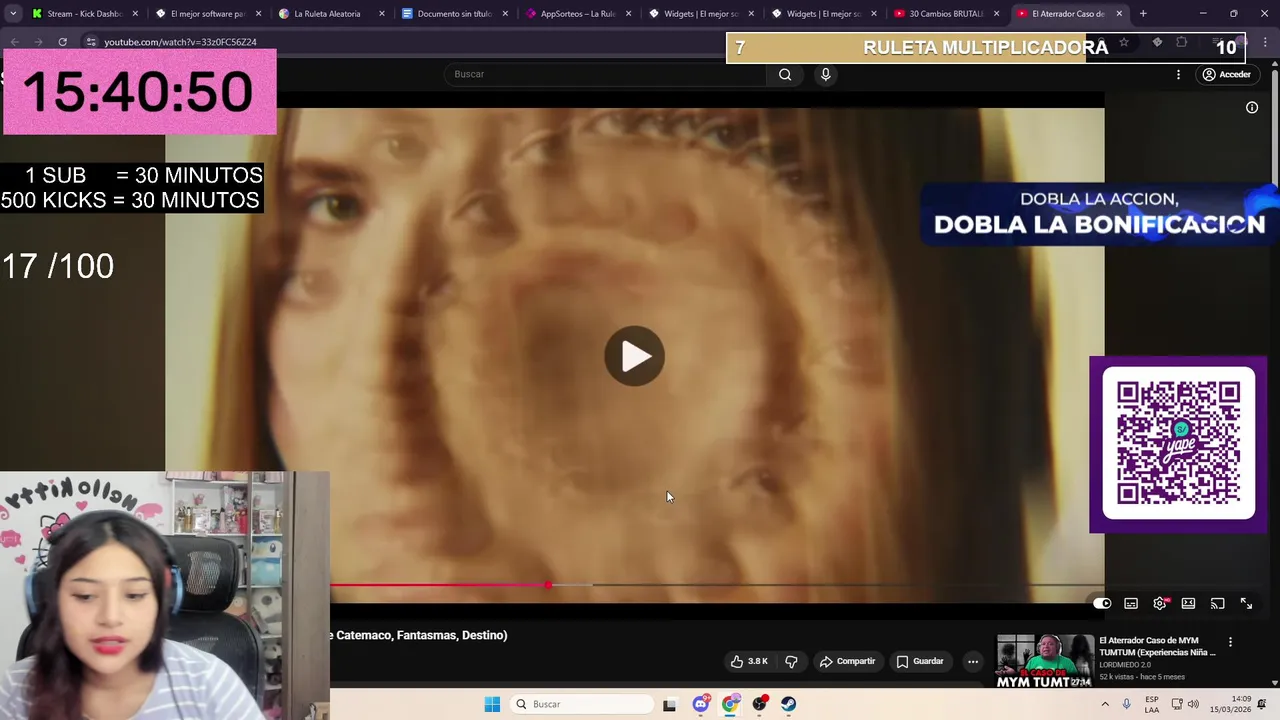1280x720 pixels.
Task: Switch to the La Ruleta Aleatoria tab
Action: coord(327,14)
